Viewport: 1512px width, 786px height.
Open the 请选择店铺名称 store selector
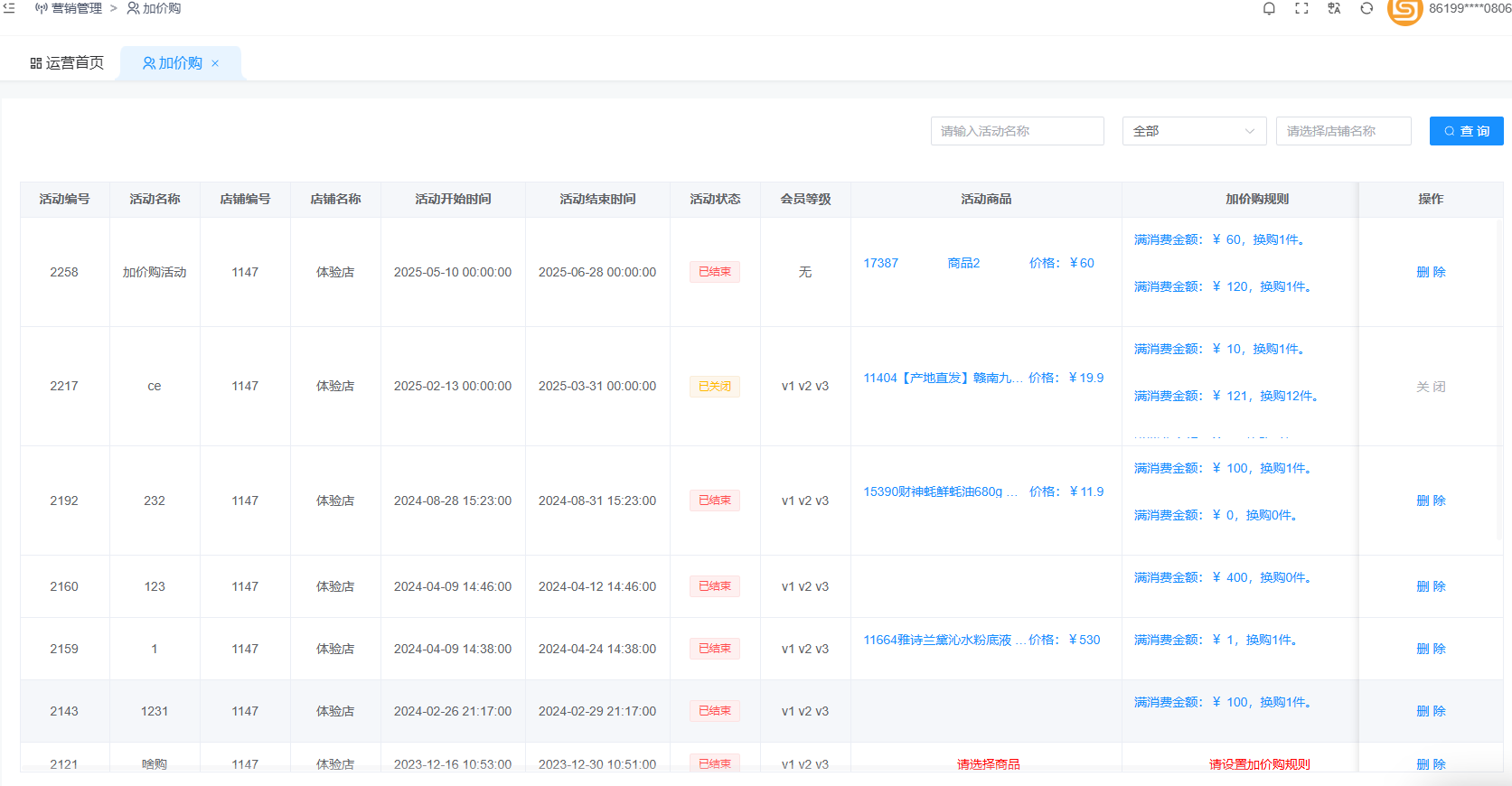pyautogui.click(x=1342, y=131)
